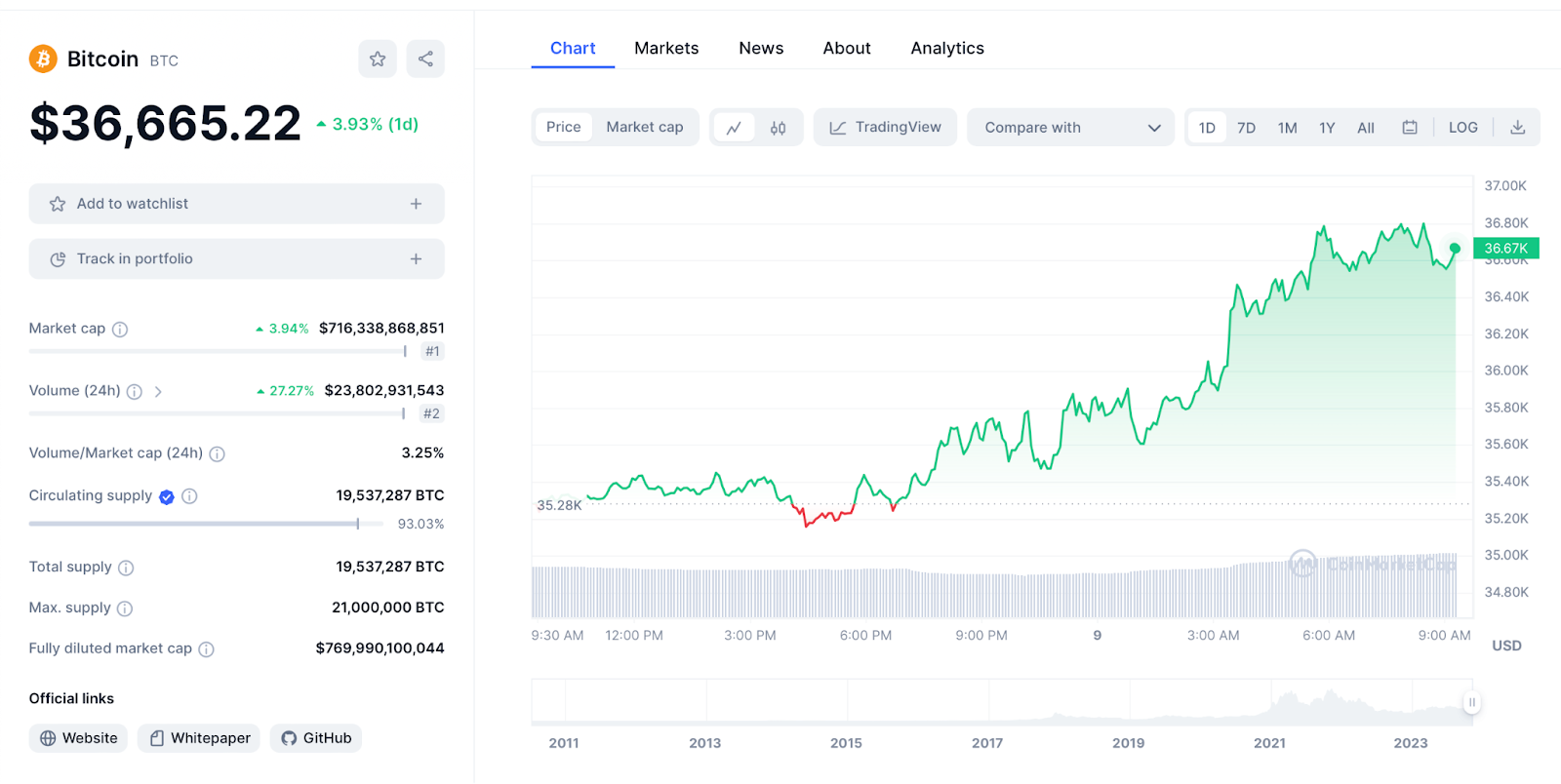The image size is (1561, 784).
Task: Show Volume/Market cap (24h) info icon
Action: 218,454
